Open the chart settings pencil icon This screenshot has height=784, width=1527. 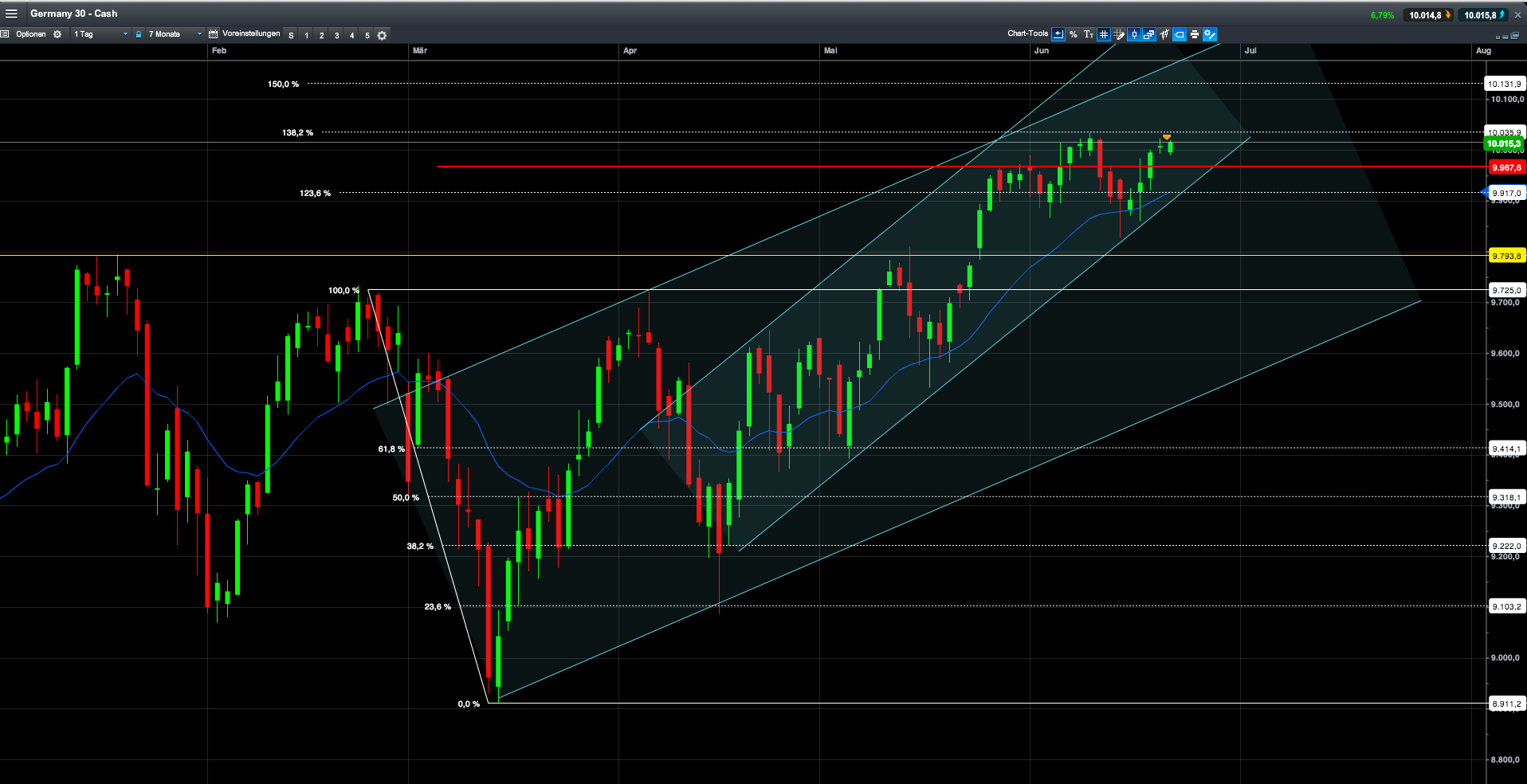1210,34
